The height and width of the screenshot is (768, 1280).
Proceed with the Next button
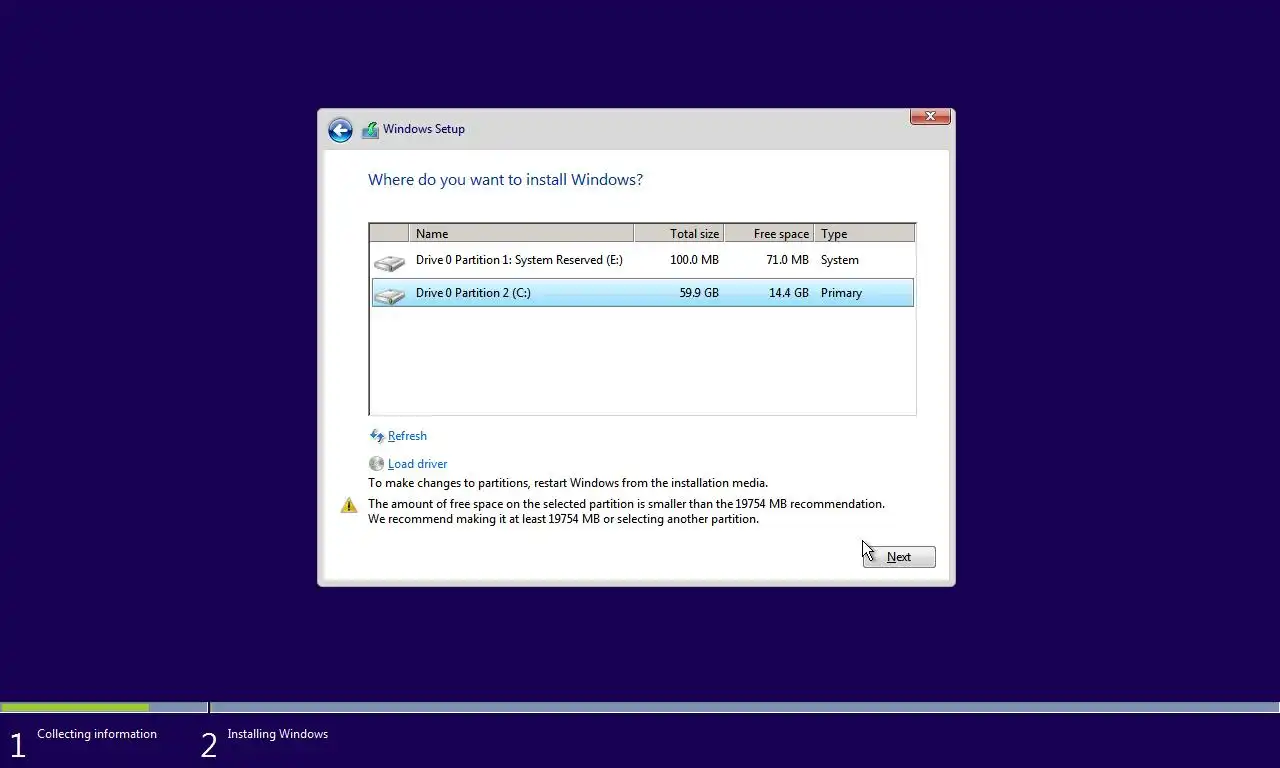coord(899,557)
